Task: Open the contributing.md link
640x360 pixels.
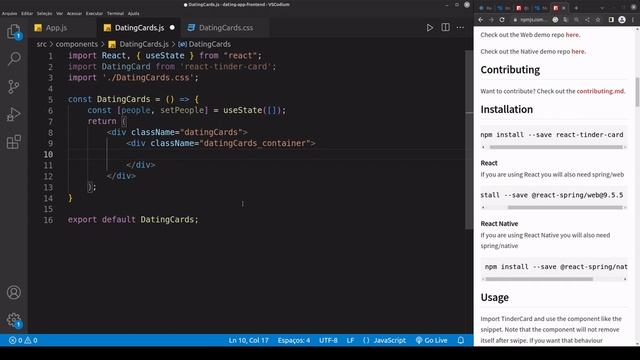Action: [600, 91]
